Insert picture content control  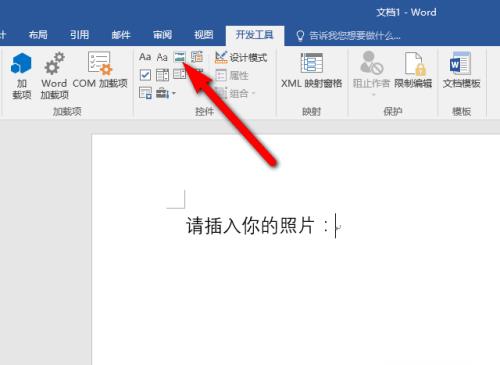point(180,57)
